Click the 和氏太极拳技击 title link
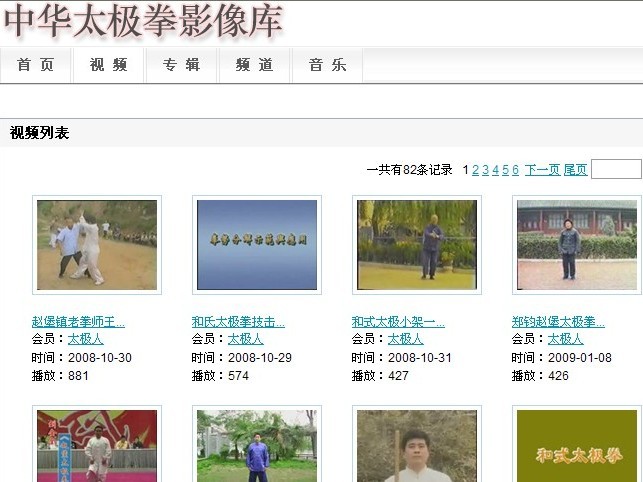This screenshot has width=643, height=482. [238, 322]
